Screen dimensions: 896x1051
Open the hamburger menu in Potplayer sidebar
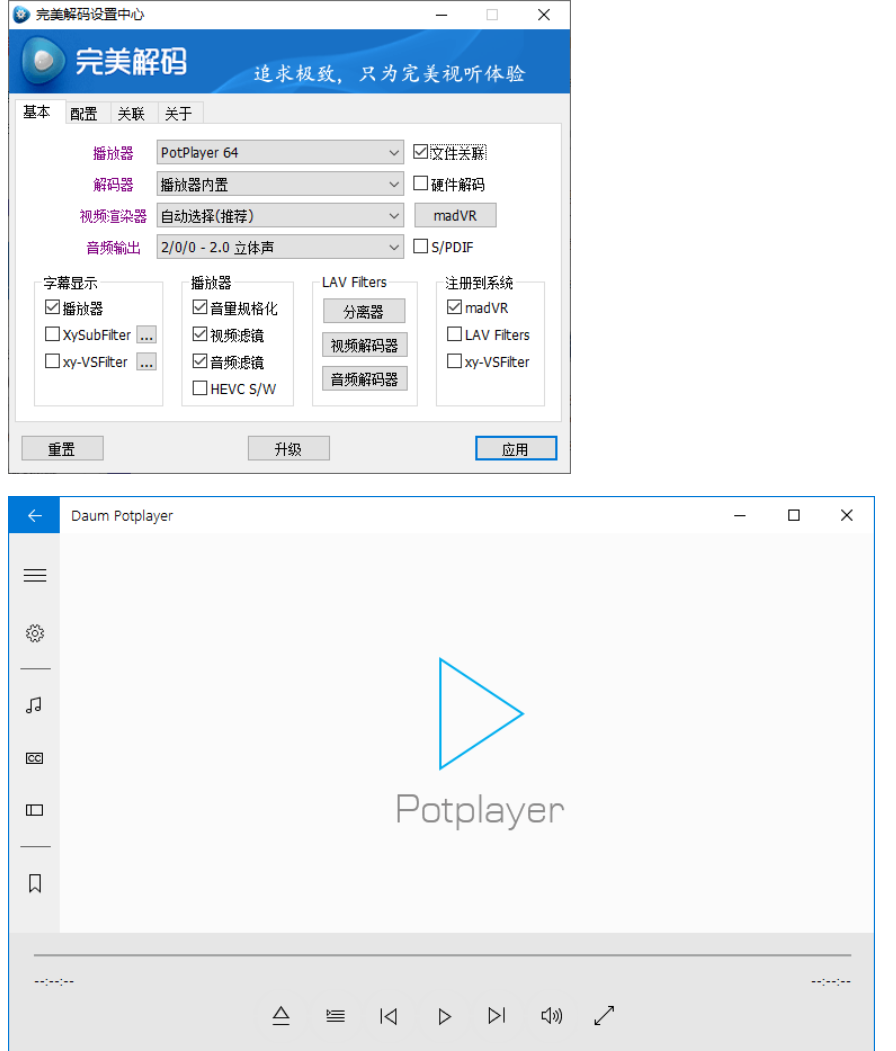click(x=35, y=575)
